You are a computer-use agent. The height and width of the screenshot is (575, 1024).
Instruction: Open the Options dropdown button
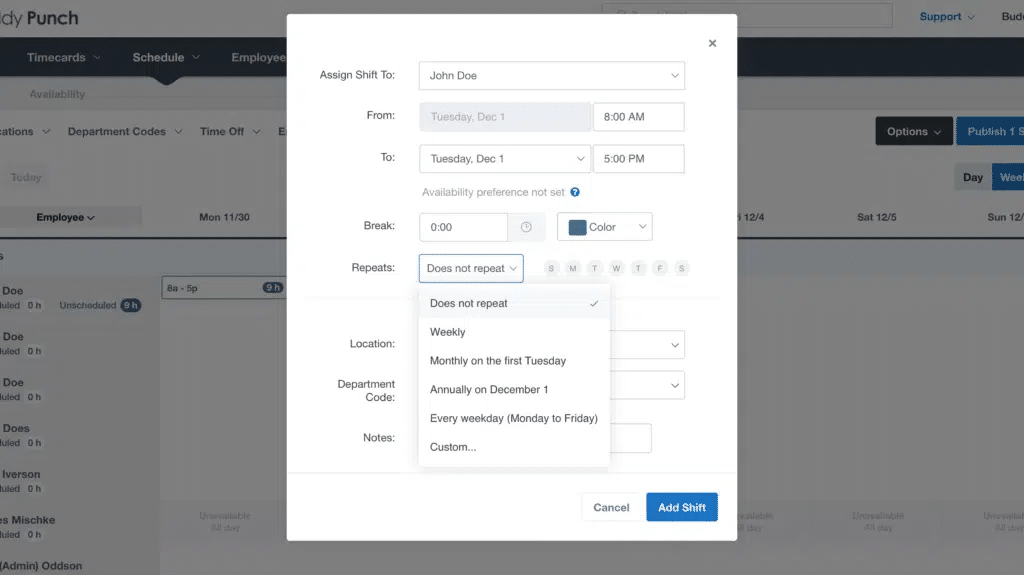tap(914, 131)
